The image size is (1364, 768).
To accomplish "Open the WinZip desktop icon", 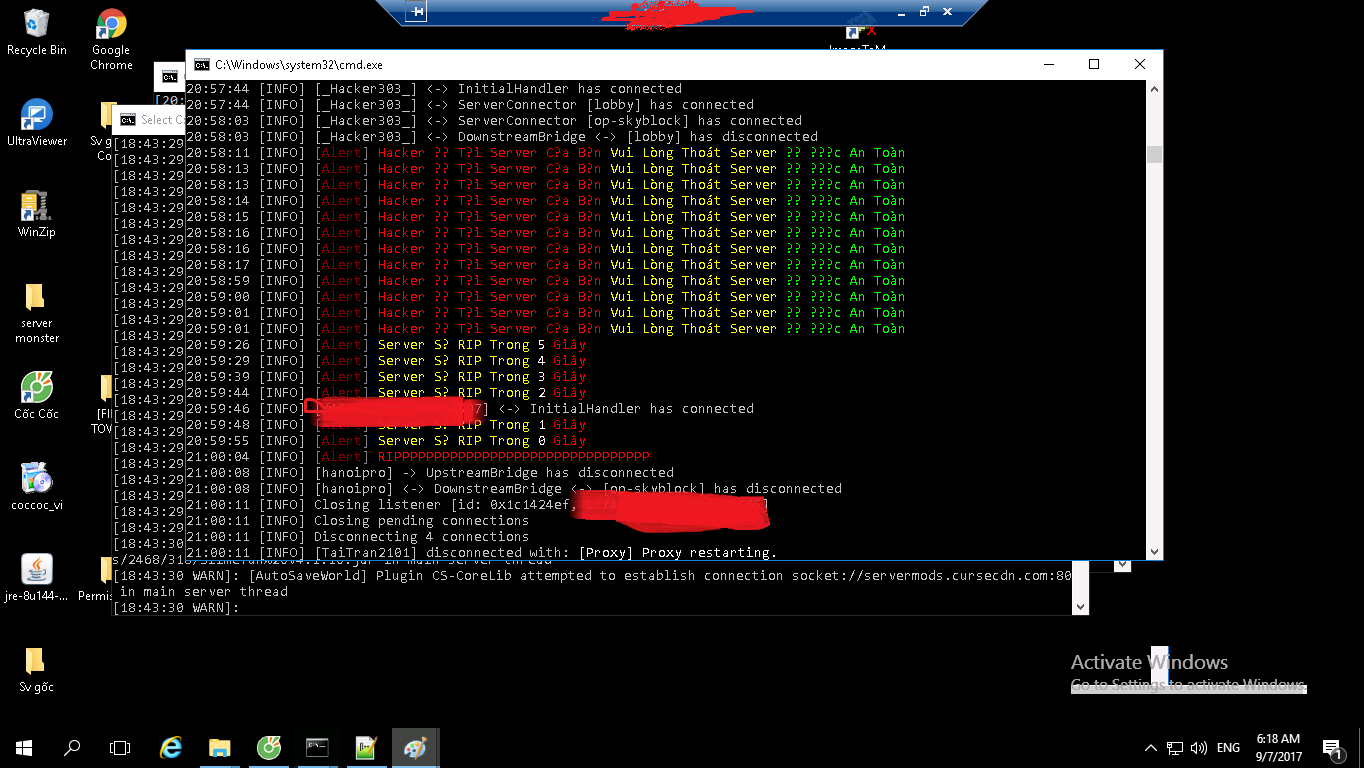I will 36,213.
